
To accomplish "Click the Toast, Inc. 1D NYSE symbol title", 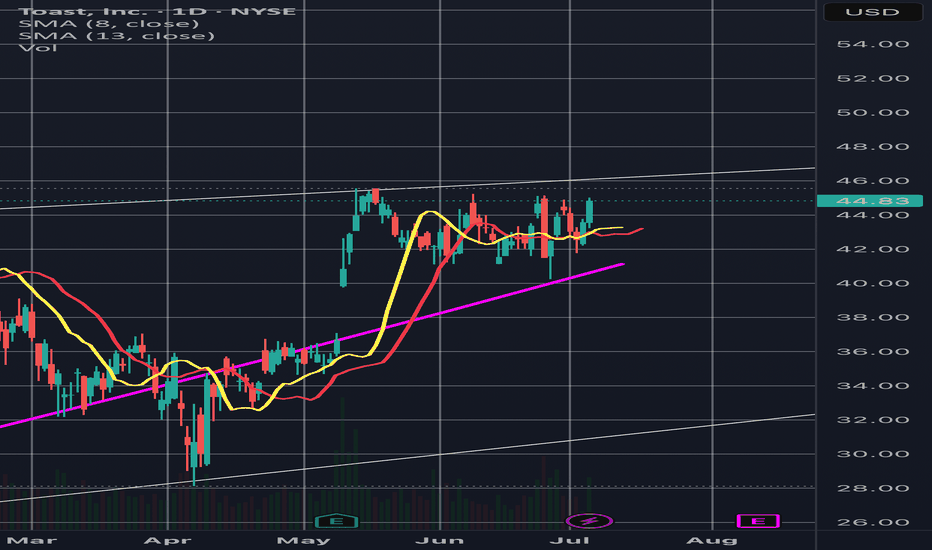I will point(157,11).
